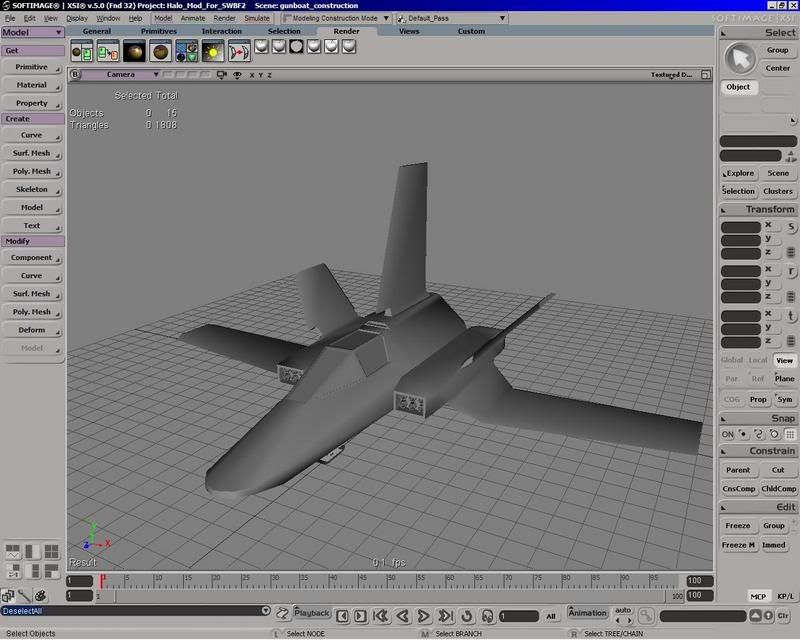
Task: Toggle snap to grid icon
Action: (790, 434)
